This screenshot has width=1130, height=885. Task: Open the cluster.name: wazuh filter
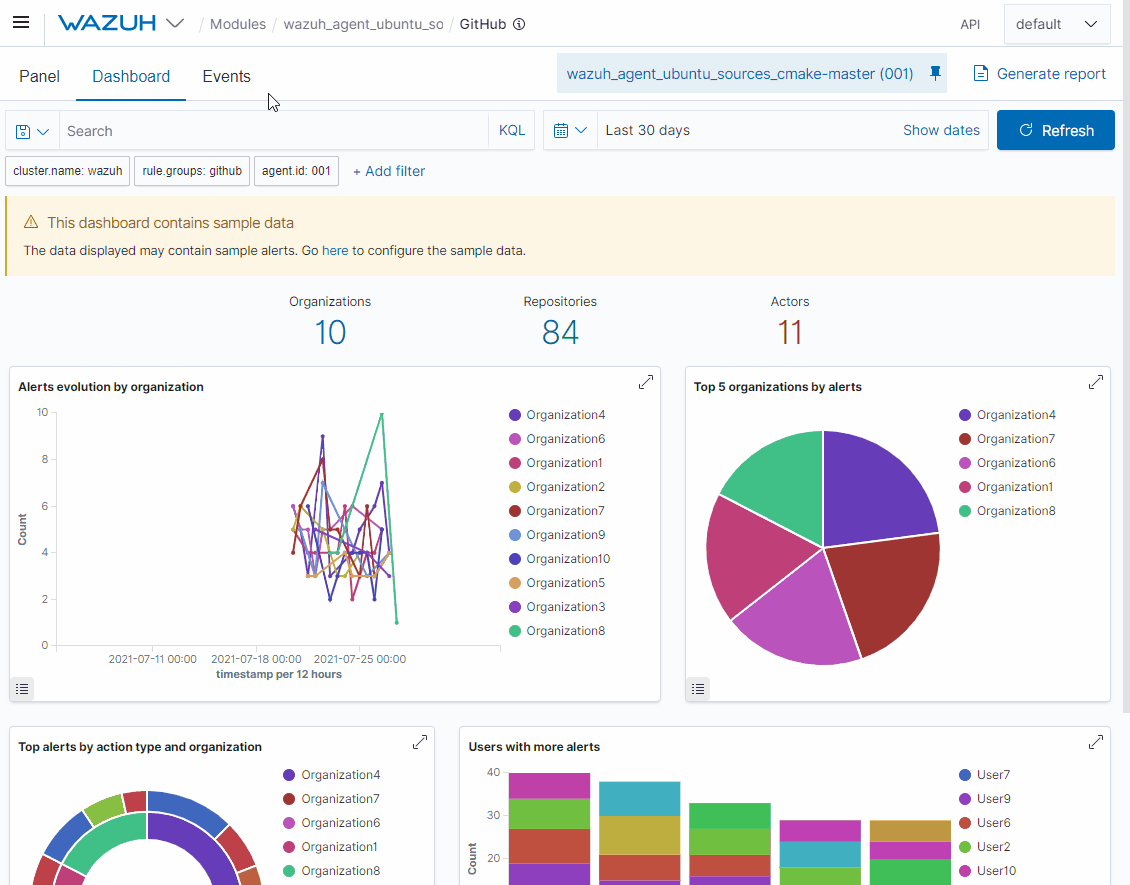[68, 171]
